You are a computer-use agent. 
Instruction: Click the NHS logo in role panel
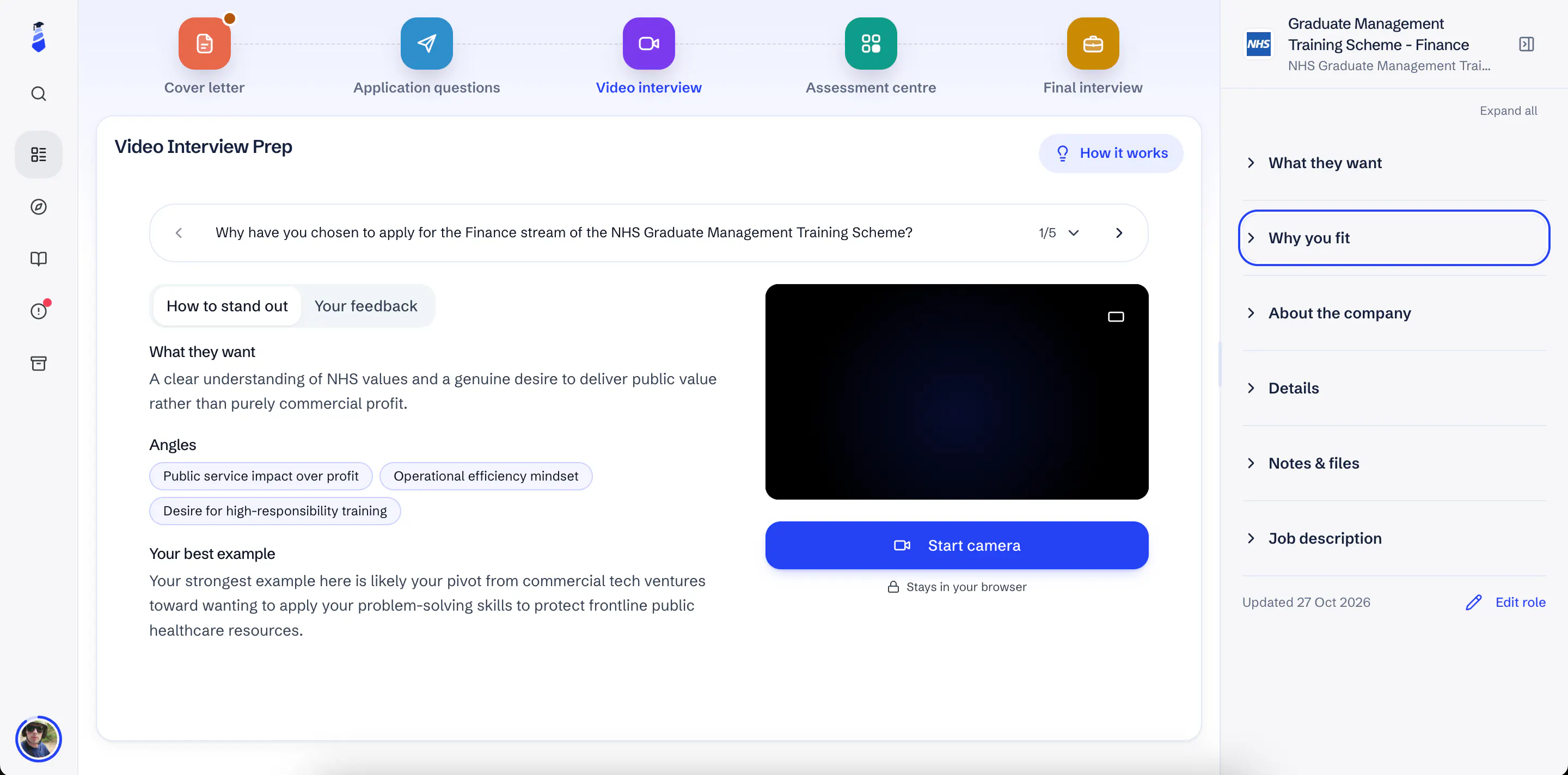(x=1259, y=45)
